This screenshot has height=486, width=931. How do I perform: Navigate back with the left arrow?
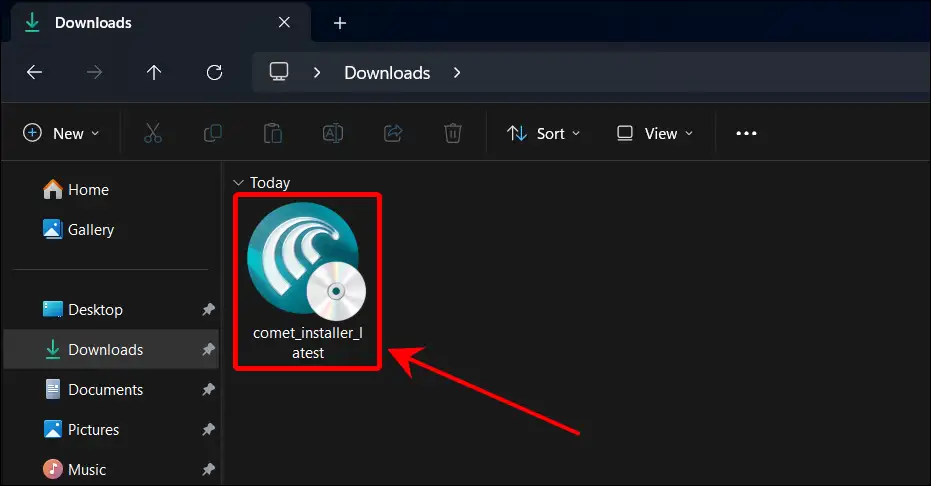pos(34,73)
